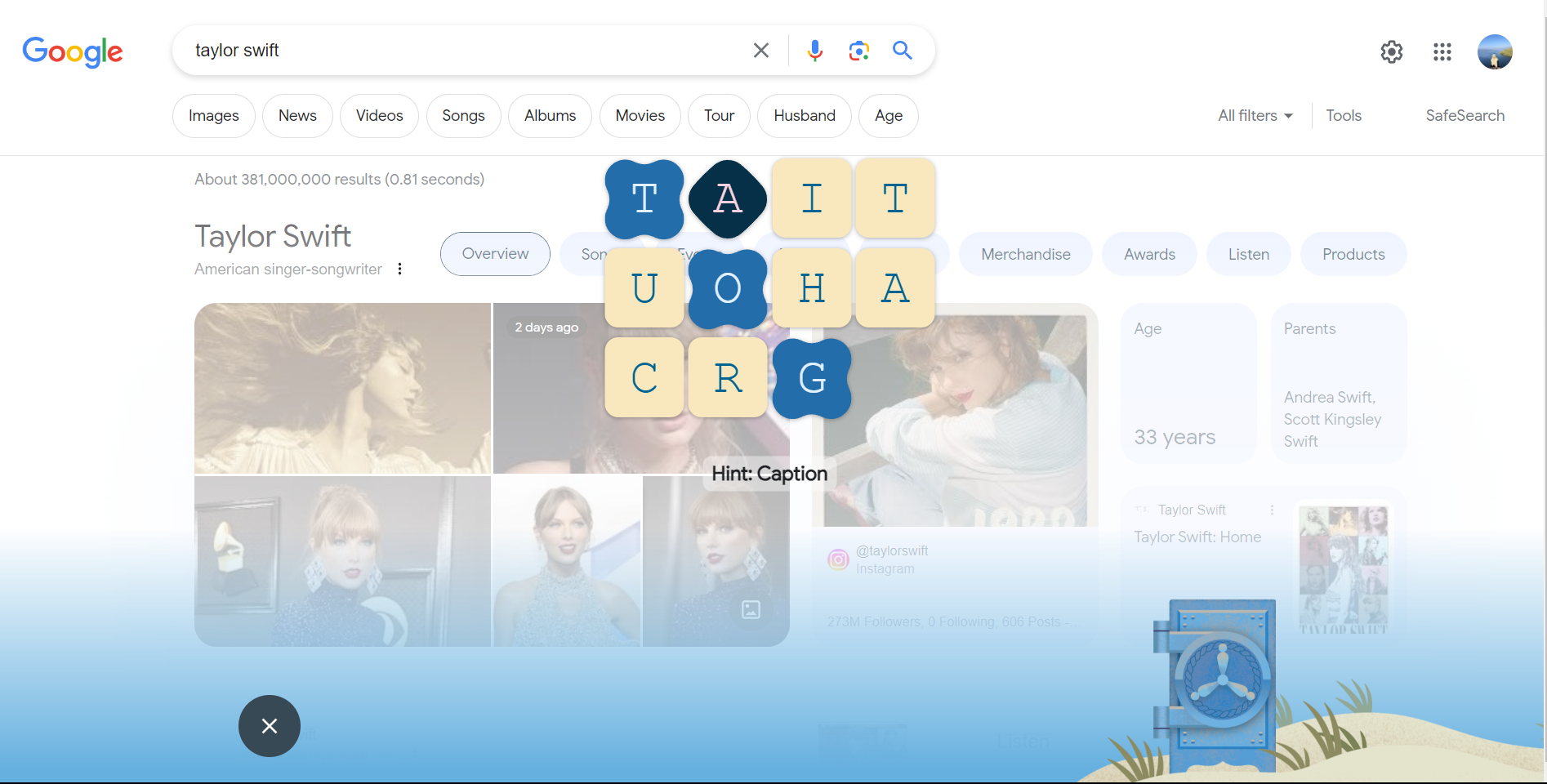Select the Husband search chip
This screenshot has width=1547, height=784.
(x=805, y=116)
